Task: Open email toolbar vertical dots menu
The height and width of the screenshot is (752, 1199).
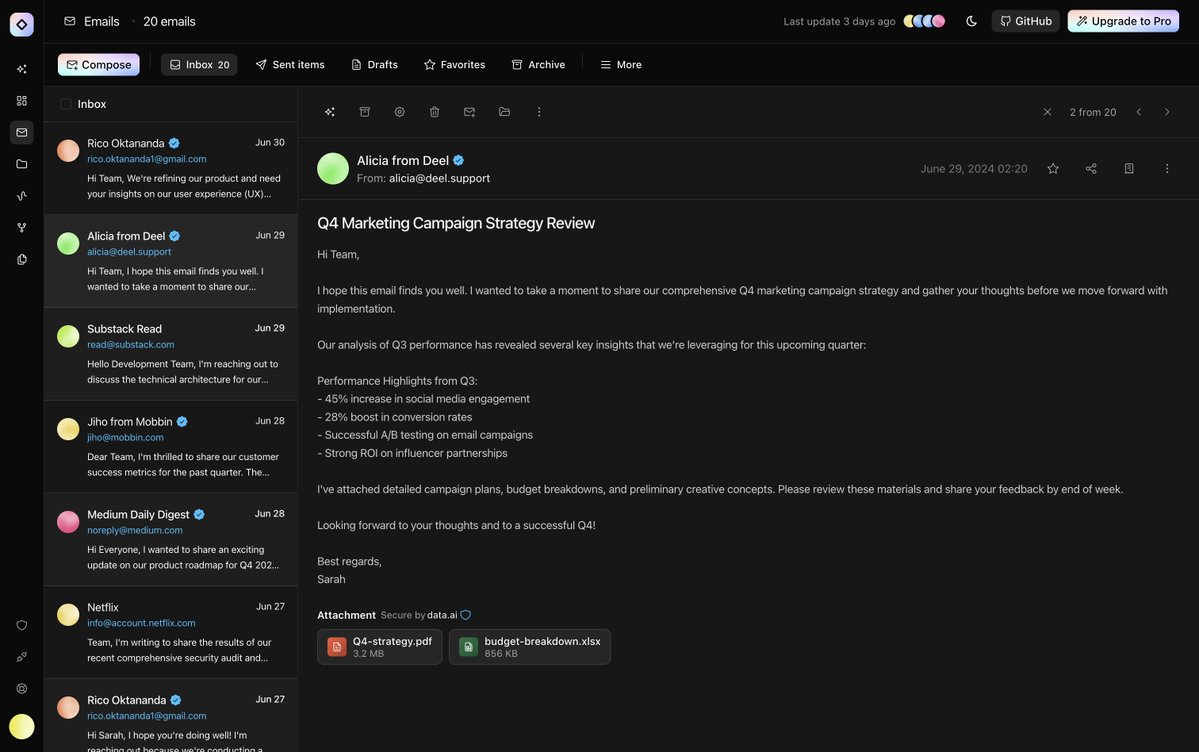Action: coord(539,112)
